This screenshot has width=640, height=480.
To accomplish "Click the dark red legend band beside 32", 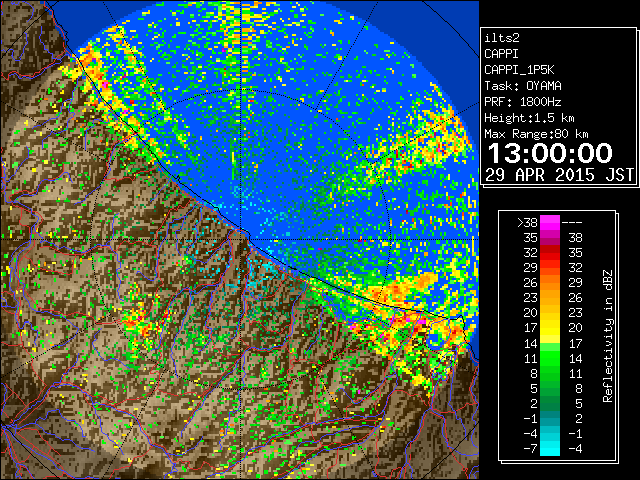I will click(x=550, y=253).
